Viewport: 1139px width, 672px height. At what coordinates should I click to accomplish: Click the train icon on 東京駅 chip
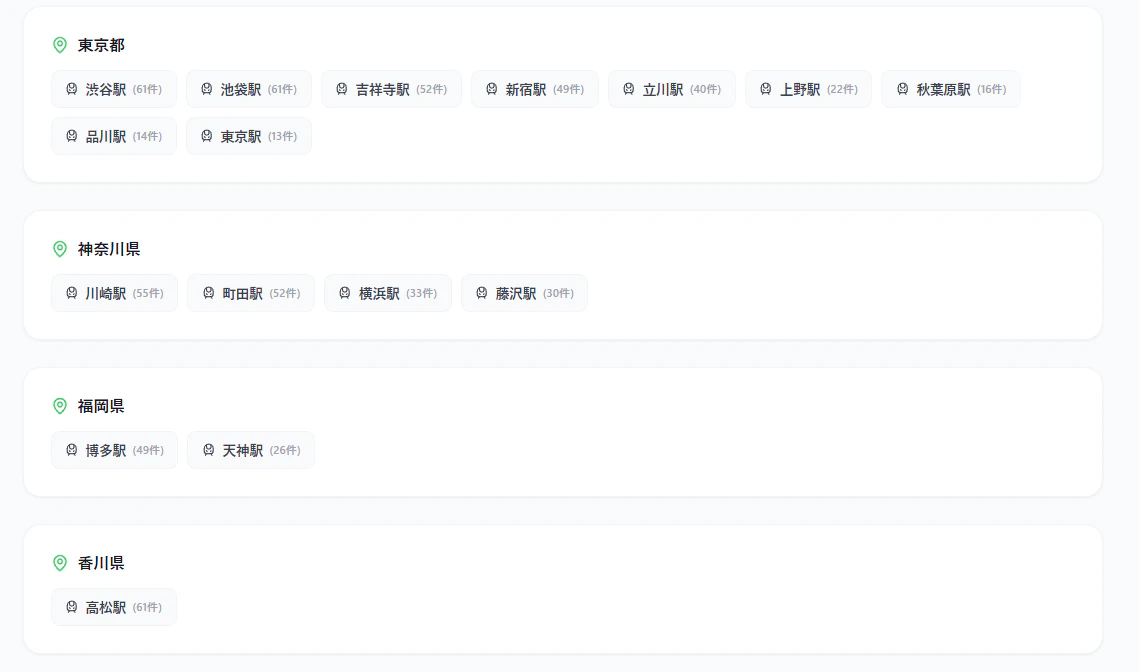tap(207, 136)
